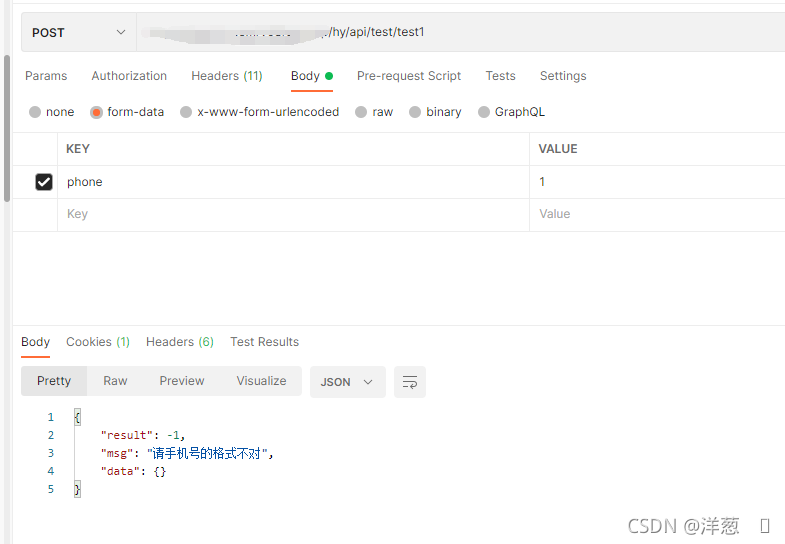Screen dimensions: 785x544
Task: Open the JSON format dropdown
Action: click(348, 382)
